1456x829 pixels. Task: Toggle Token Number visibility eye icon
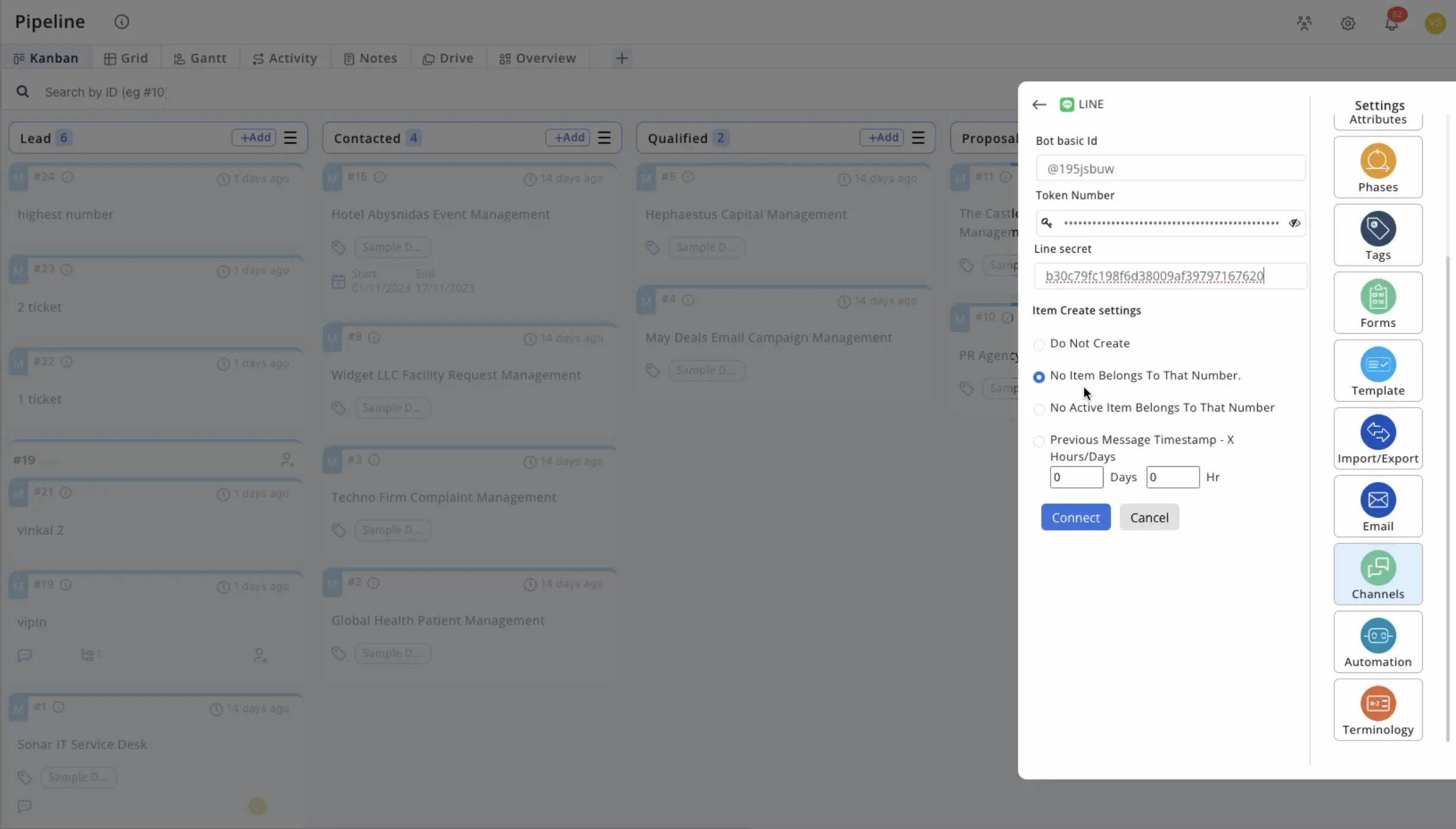pos(1295,224)
